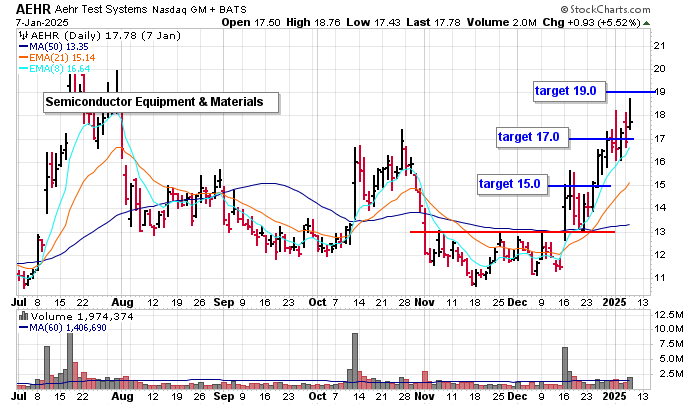Click the 20 price axis label

(659, 69)
